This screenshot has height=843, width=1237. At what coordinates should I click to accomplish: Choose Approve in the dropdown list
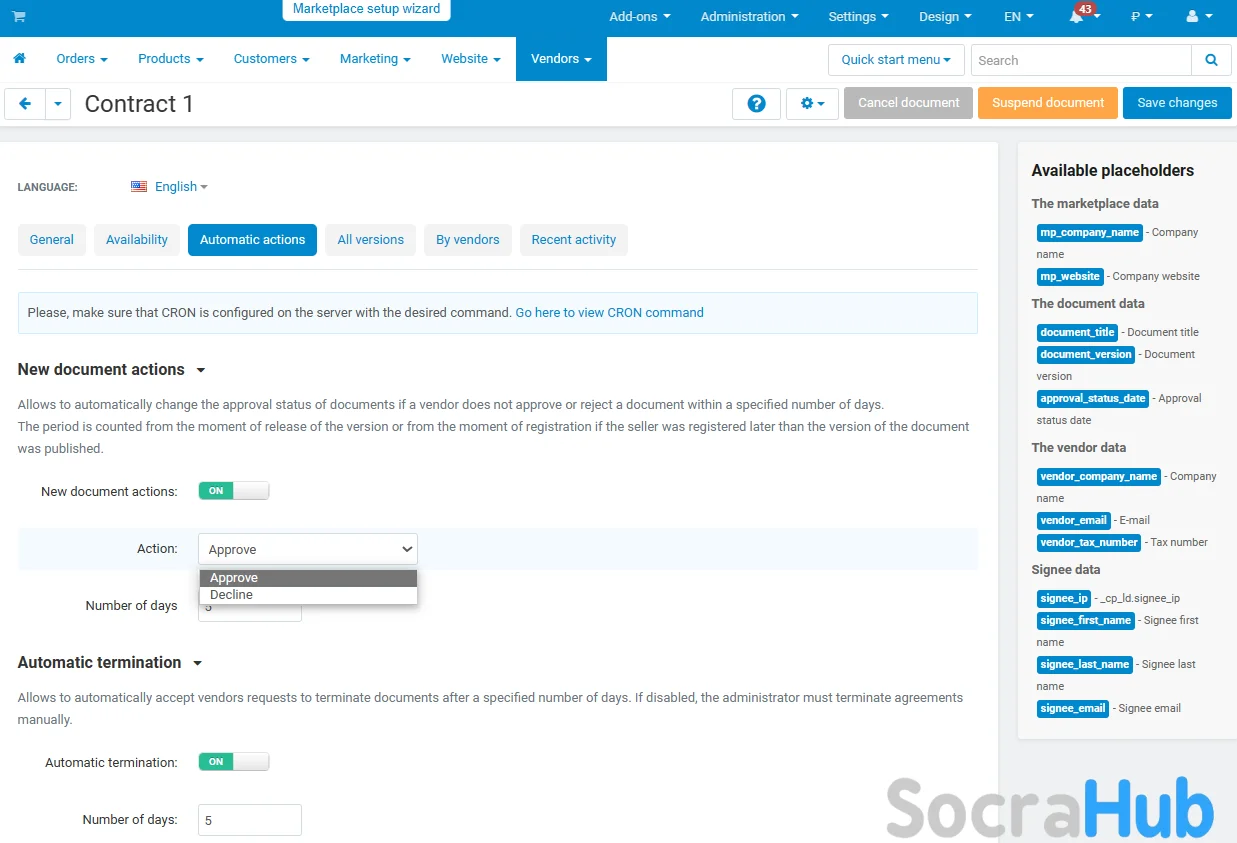(x=308, y=578)
